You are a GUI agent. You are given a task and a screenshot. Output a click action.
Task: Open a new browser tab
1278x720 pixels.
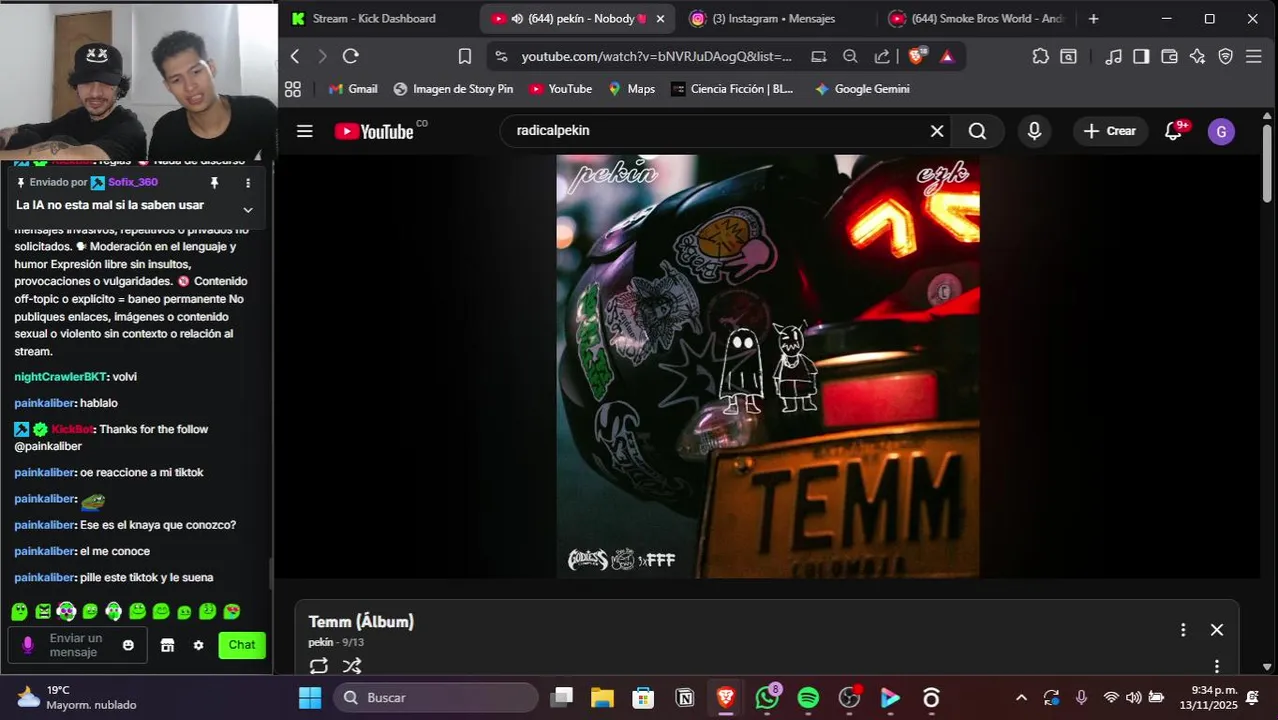pyautogui.click(x=1093, y=19)
